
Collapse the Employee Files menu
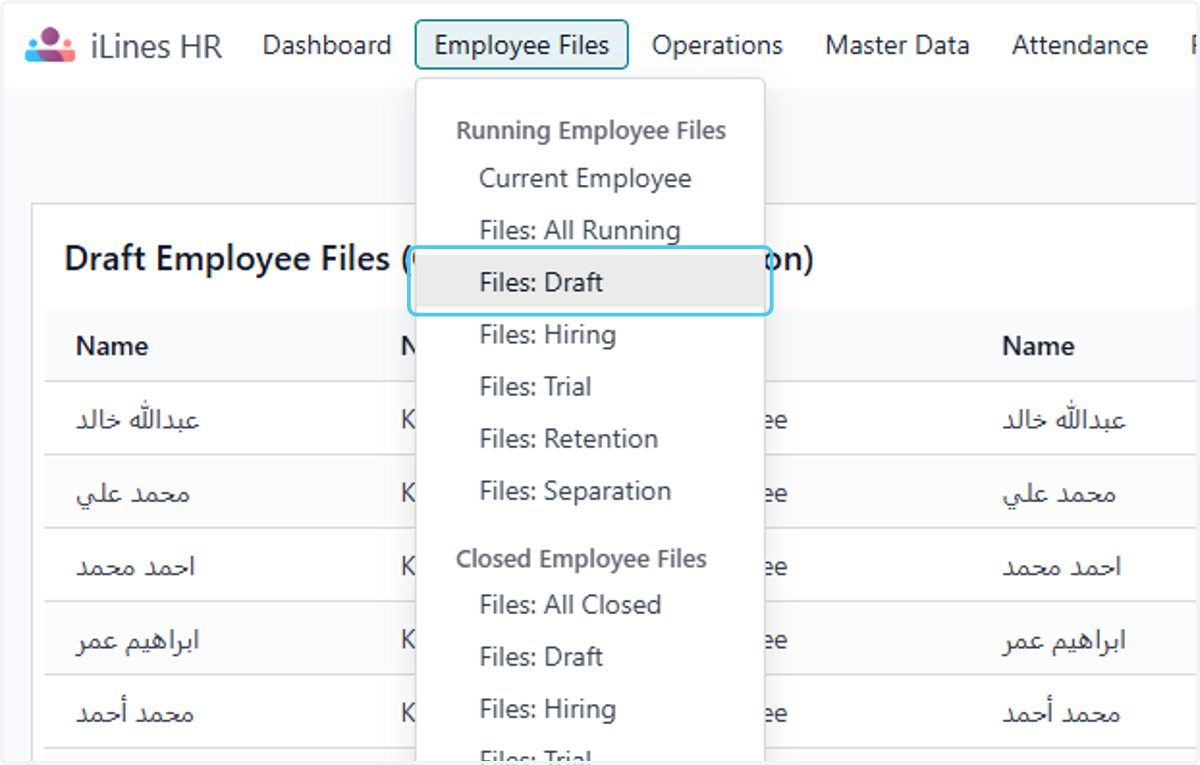click(x=522, y=45)
